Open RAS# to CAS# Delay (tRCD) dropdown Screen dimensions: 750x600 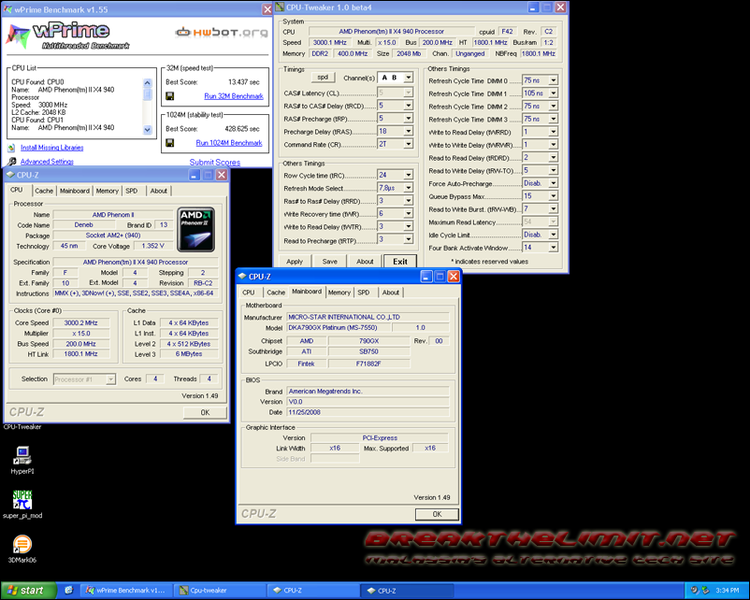coord(408,105)
